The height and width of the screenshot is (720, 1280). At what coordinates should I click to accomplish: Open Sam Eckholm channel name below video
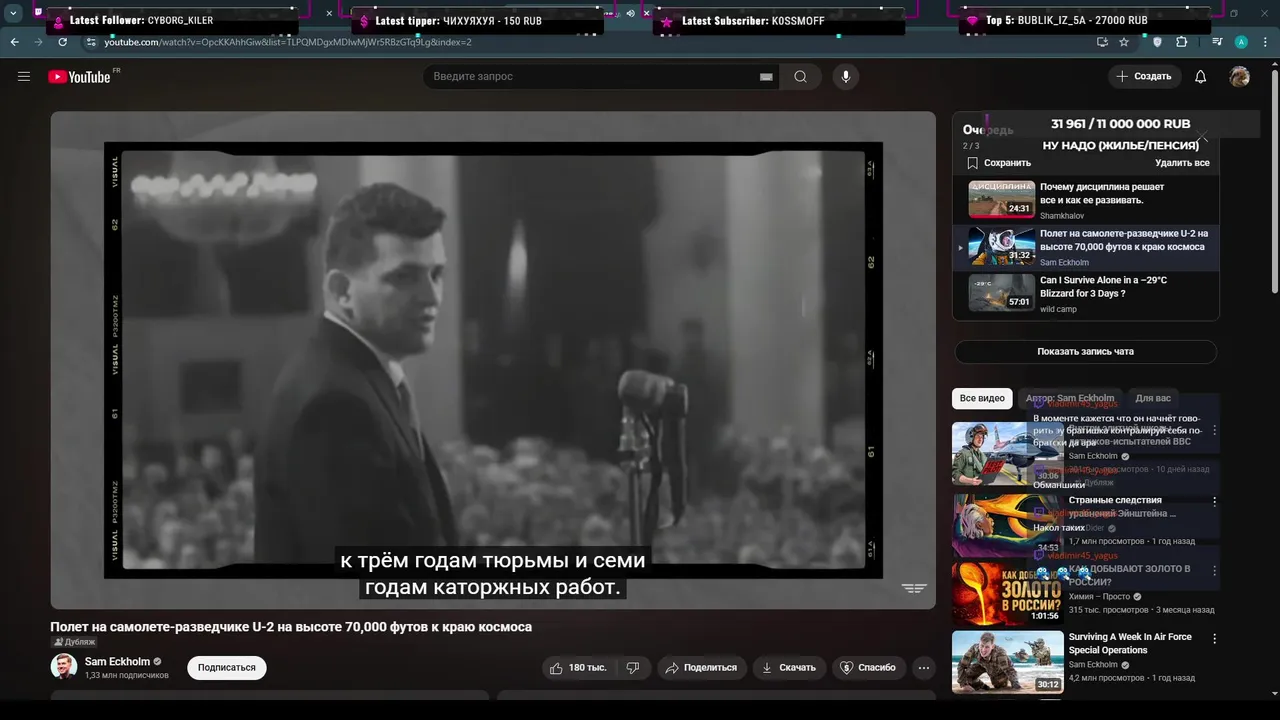(117, 662)
